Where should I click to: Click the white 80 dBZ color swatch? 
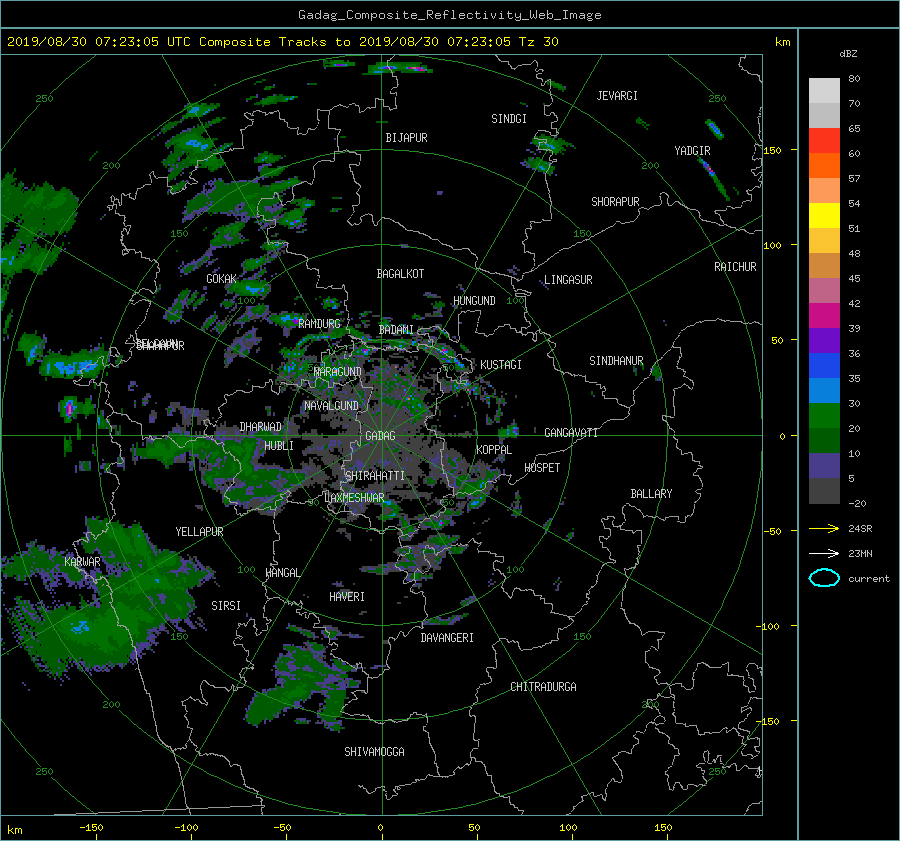[824, 90]
